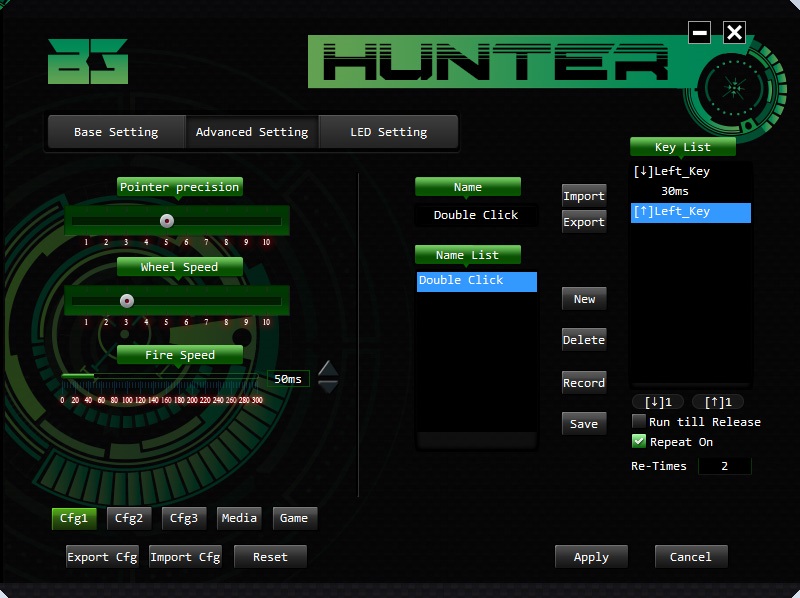Click the Fire Speed label
The height and width of the screenshot is (598, 800).
[x=180, y=355]
